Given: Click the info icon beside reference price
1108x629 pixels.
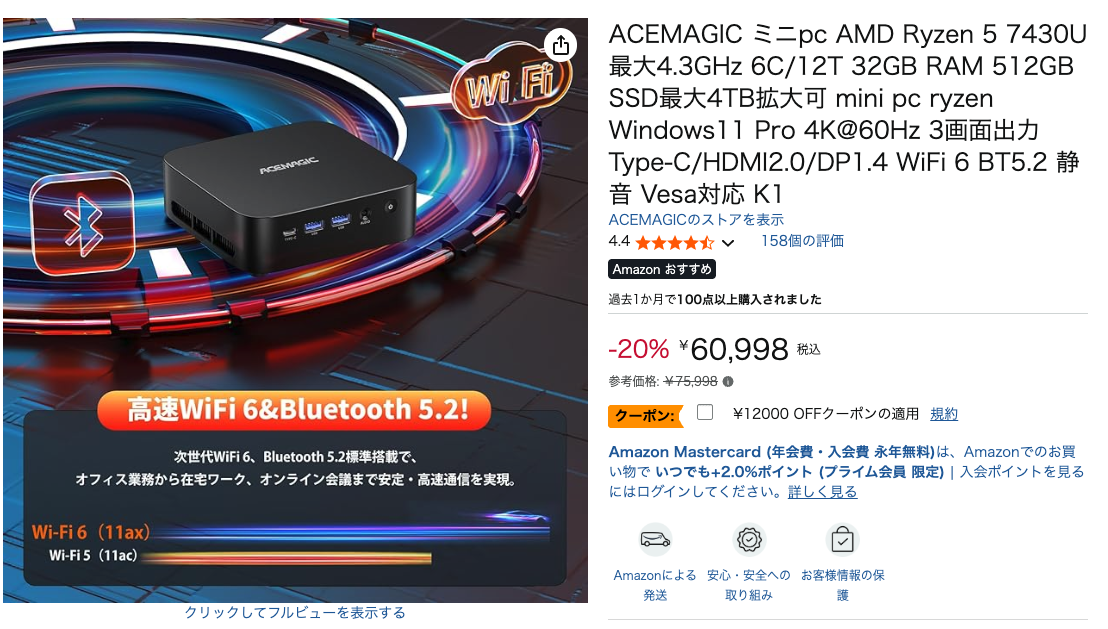Looking at the screenshot, I should point(728,382).
